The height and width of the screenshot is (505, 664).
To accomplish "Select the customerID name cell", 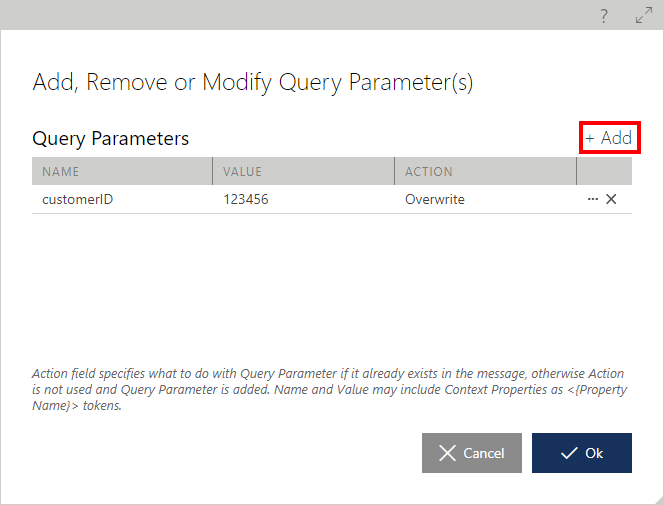I will click(x=122, y=199).
